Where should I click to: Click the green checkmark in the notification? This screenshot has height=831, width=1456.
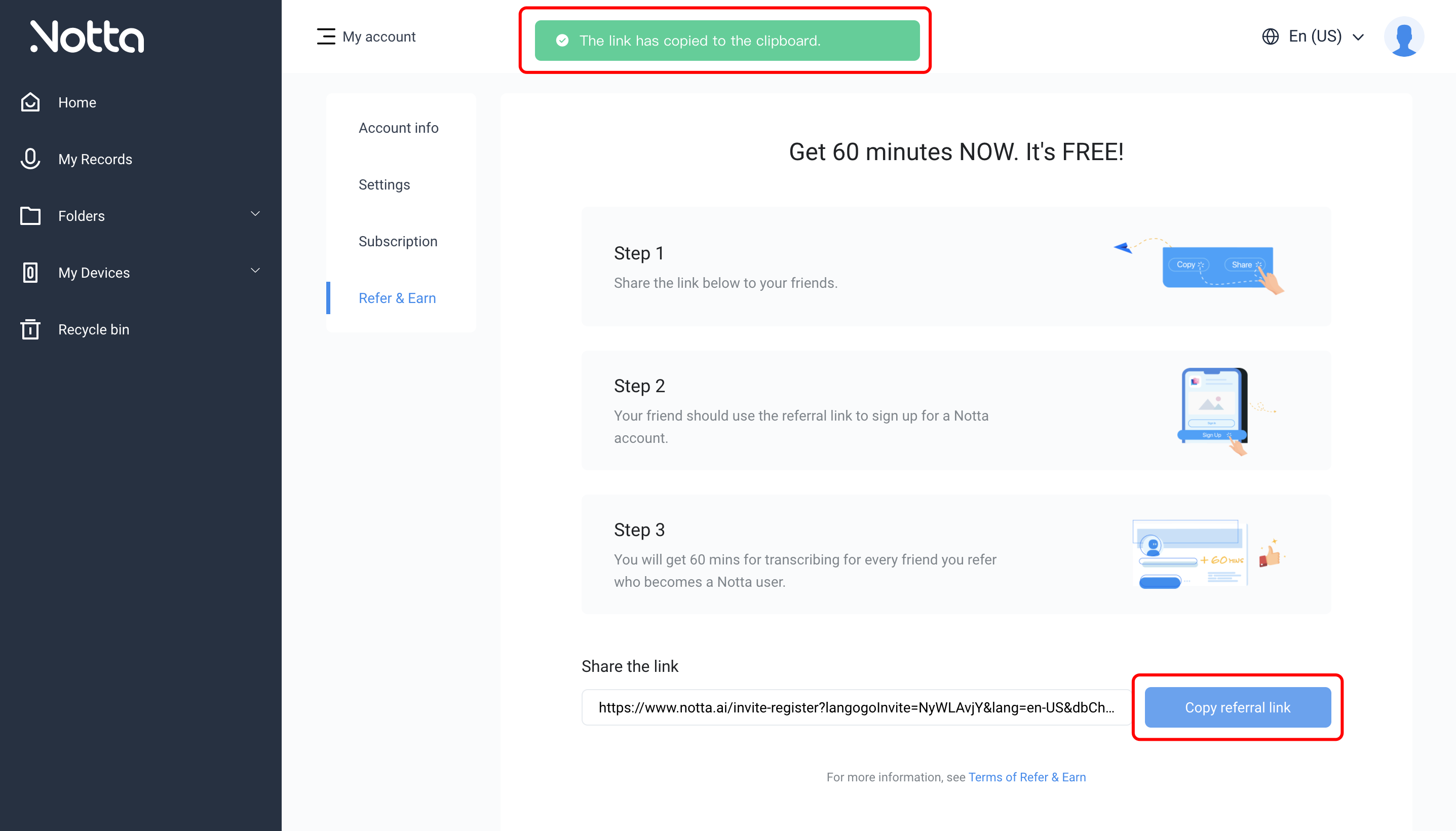562,41
